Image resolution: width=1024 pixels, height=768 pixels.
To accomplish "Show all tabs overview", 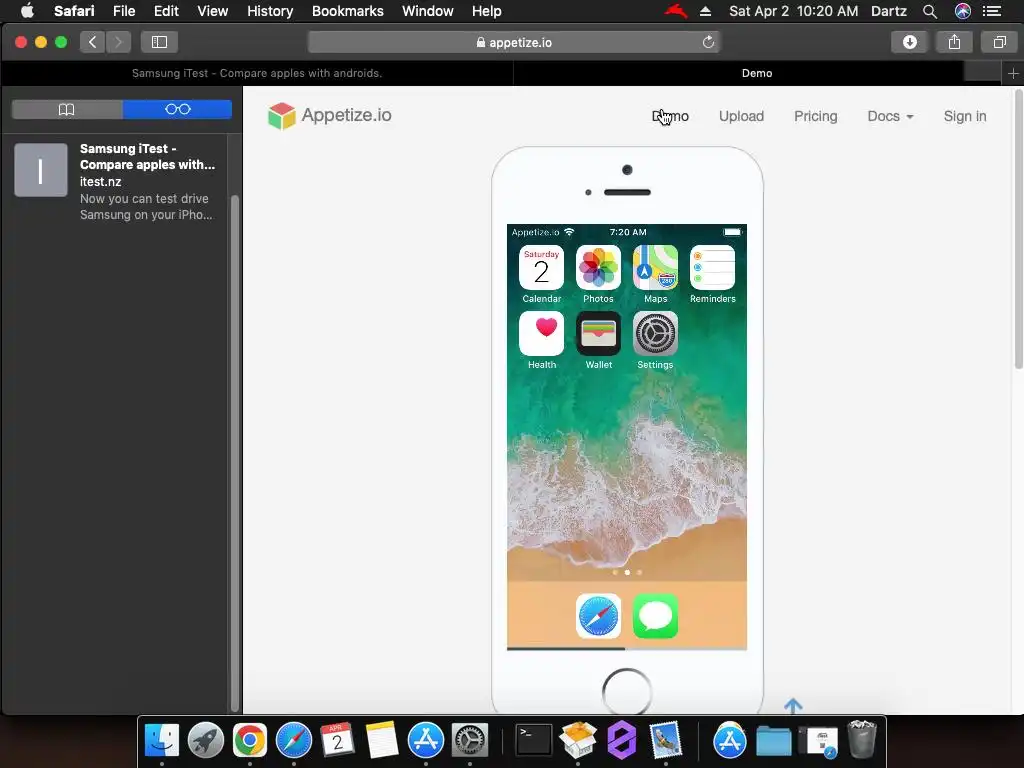I will point(999,42).
